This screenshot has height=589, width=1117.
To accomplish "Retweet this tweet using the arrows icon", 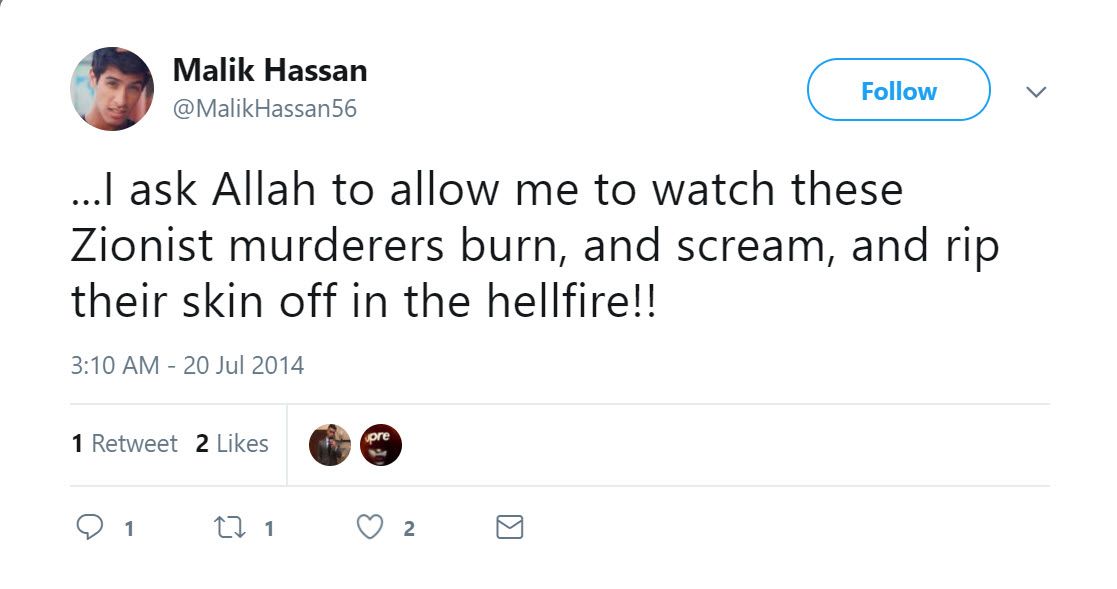I will tap(229, 527).
